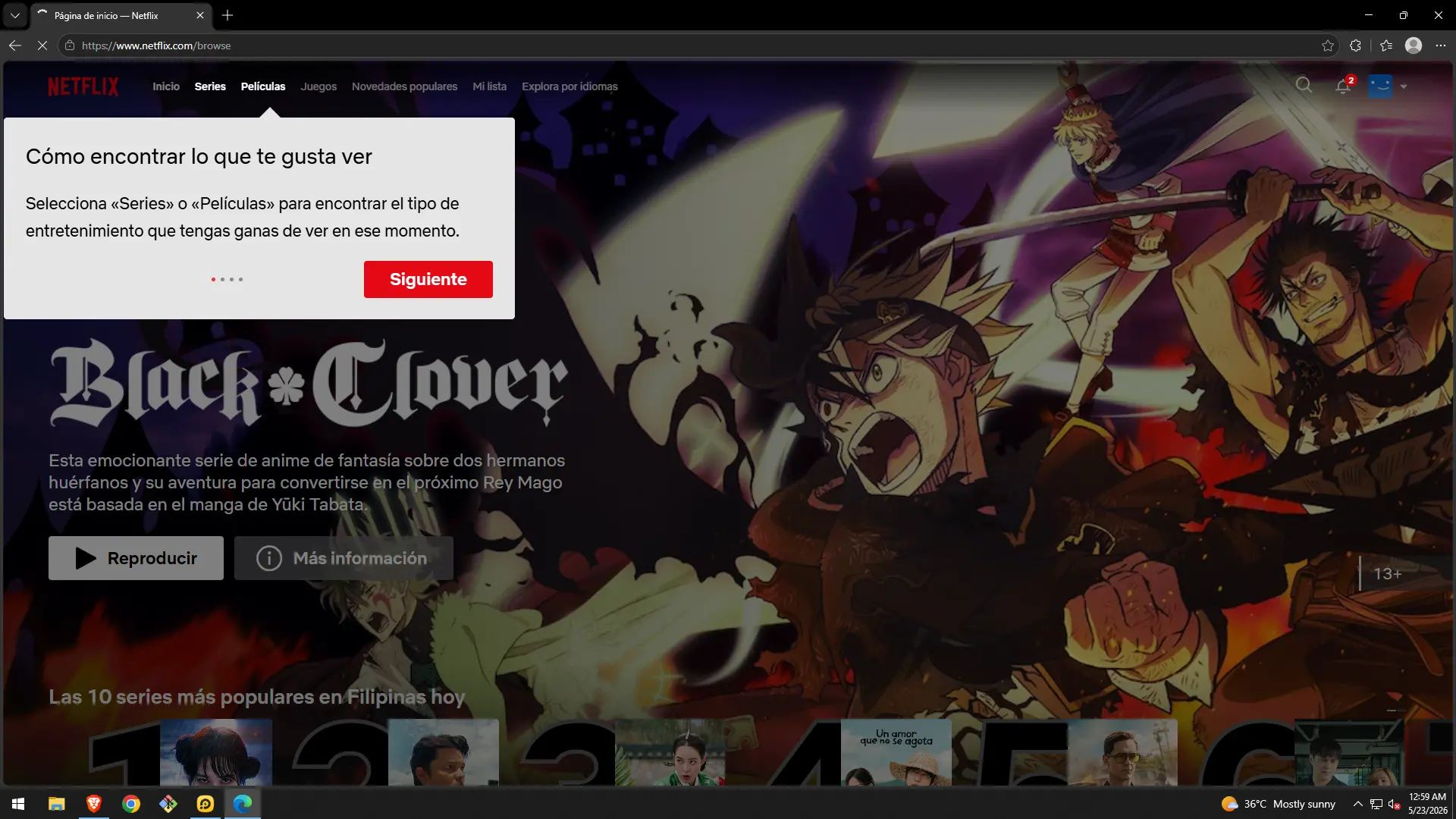Open the number 2 ranked series thumbnail
The height and width of the screenshot is (819, 1456).
click(444, 752)
